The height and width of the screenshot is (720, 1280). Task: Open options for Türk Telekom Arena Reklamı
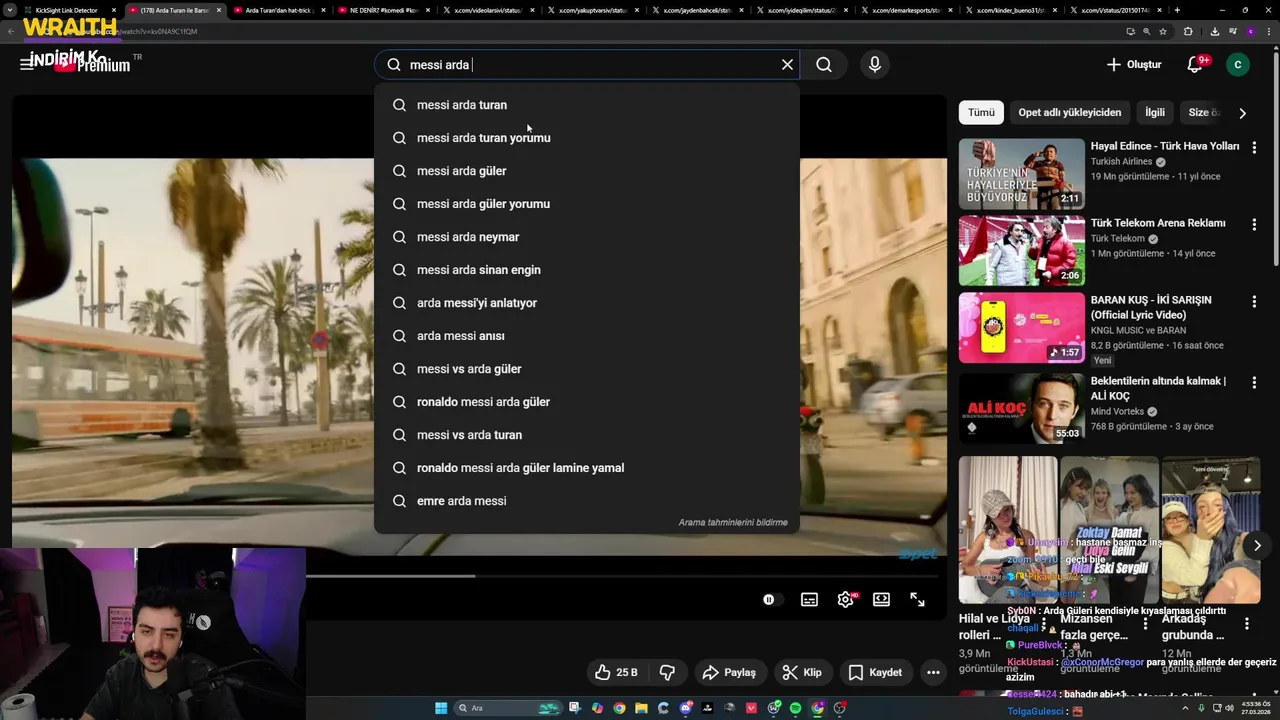1254,224
